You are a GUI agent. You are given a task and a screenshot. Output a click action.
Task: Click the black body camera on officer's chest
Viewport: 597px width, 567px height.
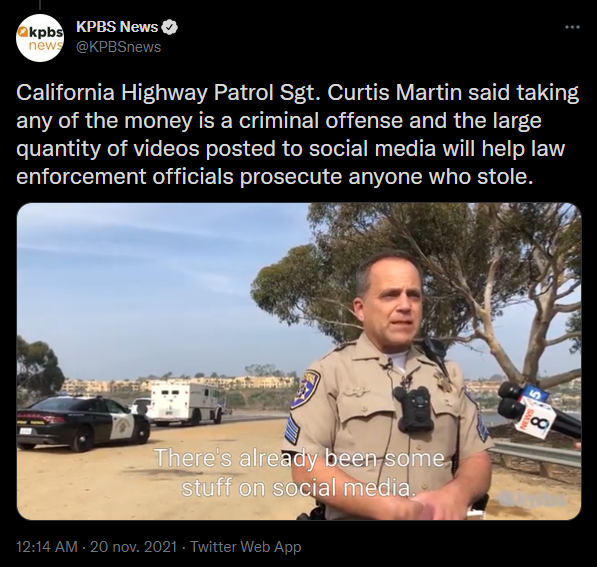click(x=413, y=408)
